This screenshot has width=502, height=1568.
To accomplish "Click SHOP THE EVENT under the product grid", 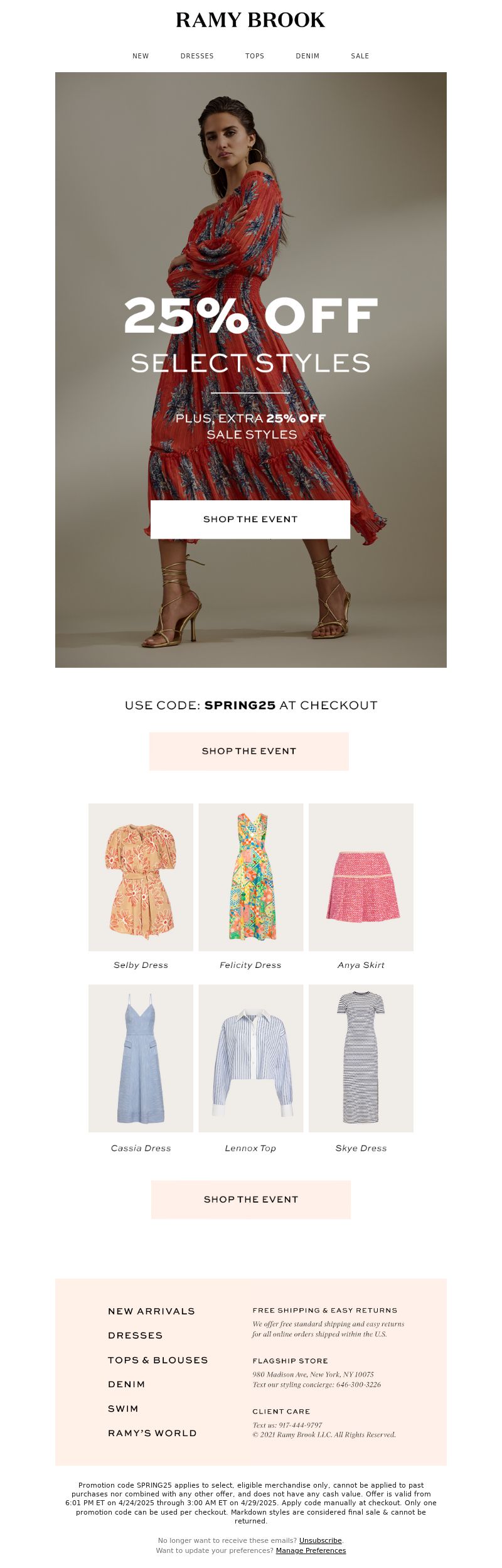I will (251, 1200).
